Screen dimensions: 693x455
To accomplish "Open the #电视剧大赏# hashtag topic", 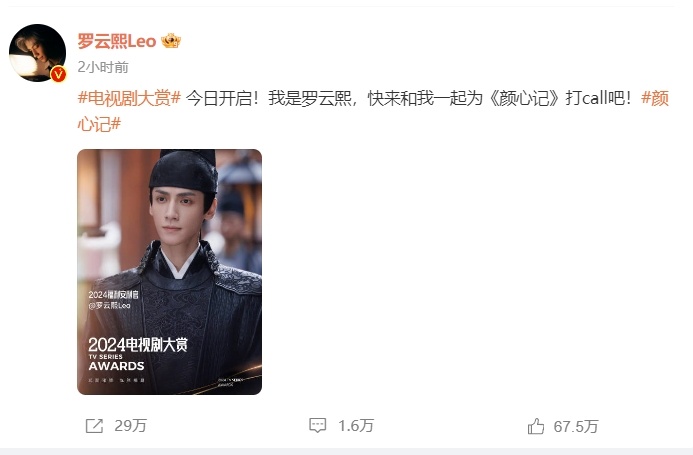I will pos(129,98).
